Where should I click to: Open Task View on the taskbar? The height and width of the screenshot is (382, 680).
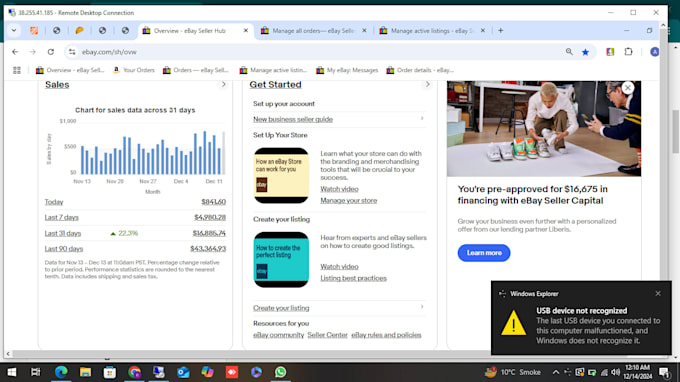[x=36, y=372]
